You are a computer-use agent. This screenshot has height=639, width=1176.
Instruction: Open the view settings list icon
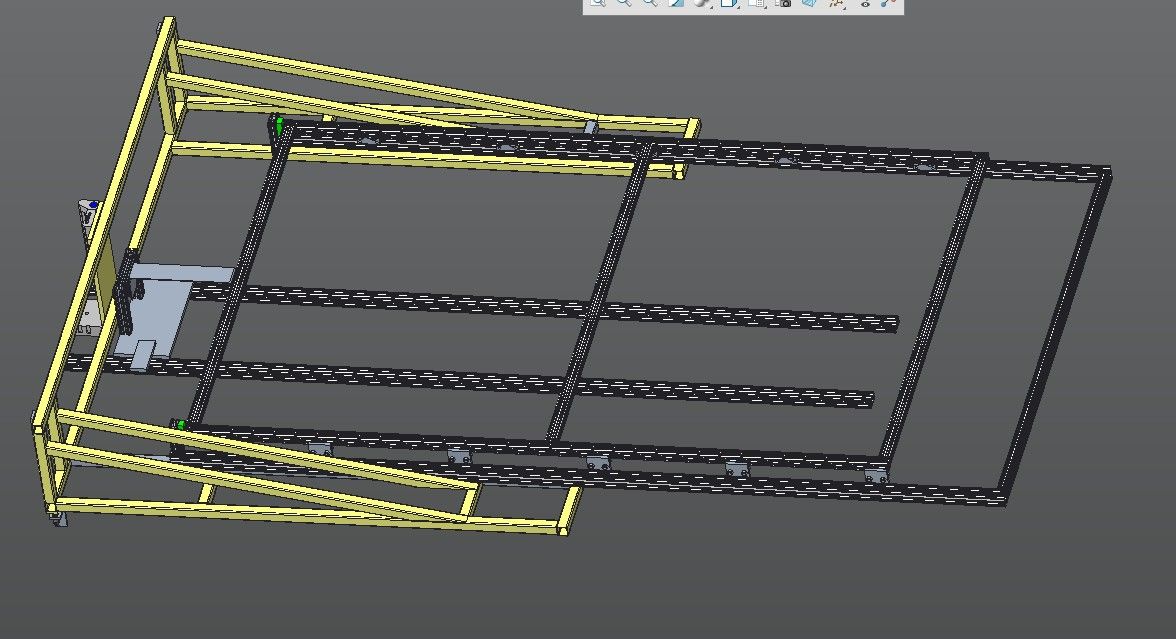tap(757, 4)
